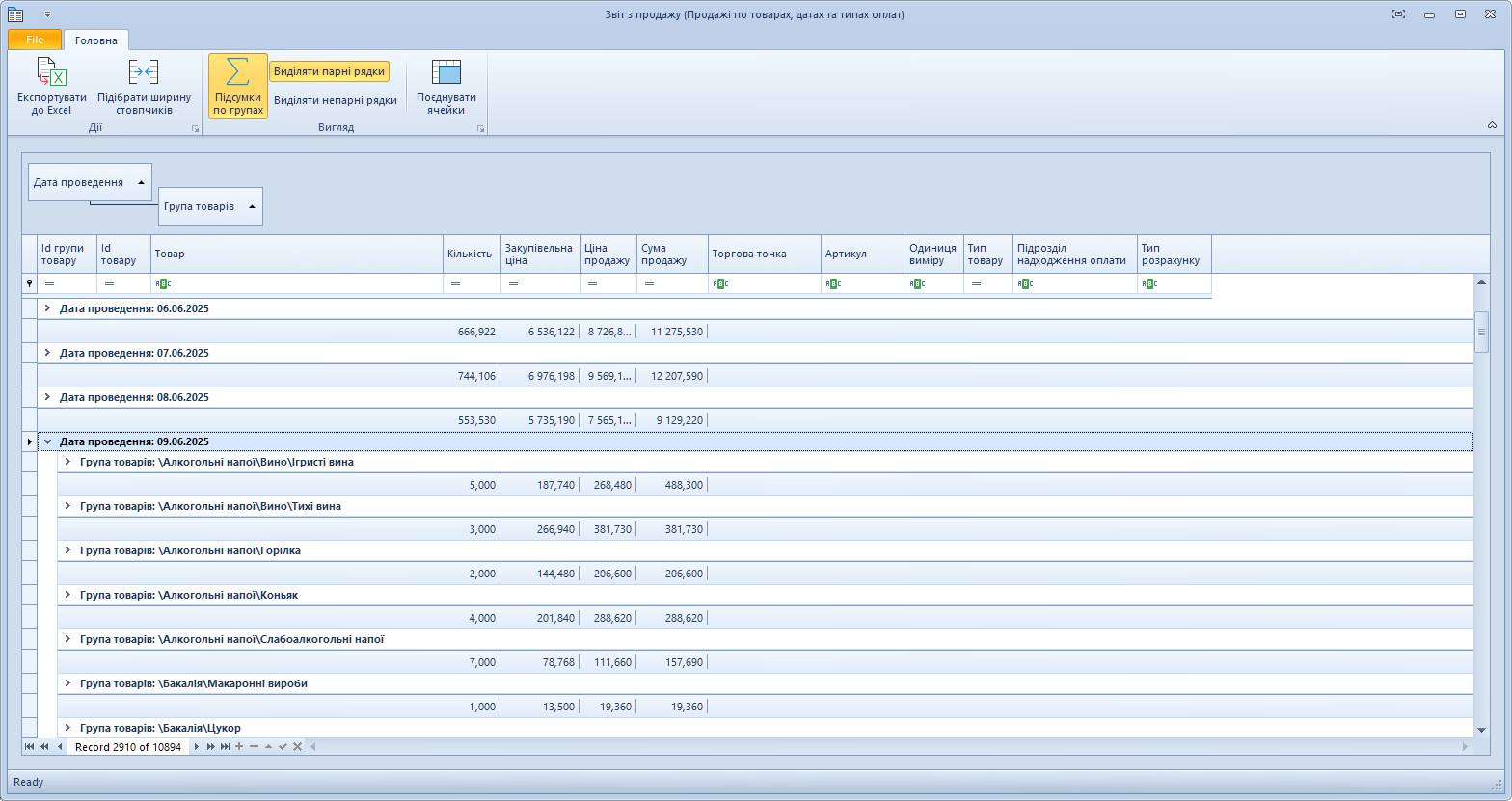Toggle highlighting of odd rows

[336, 100]
